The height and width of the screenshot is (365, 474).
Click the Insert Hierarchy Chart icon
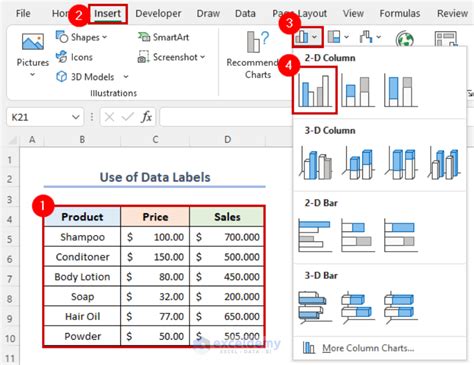point(334,37)
